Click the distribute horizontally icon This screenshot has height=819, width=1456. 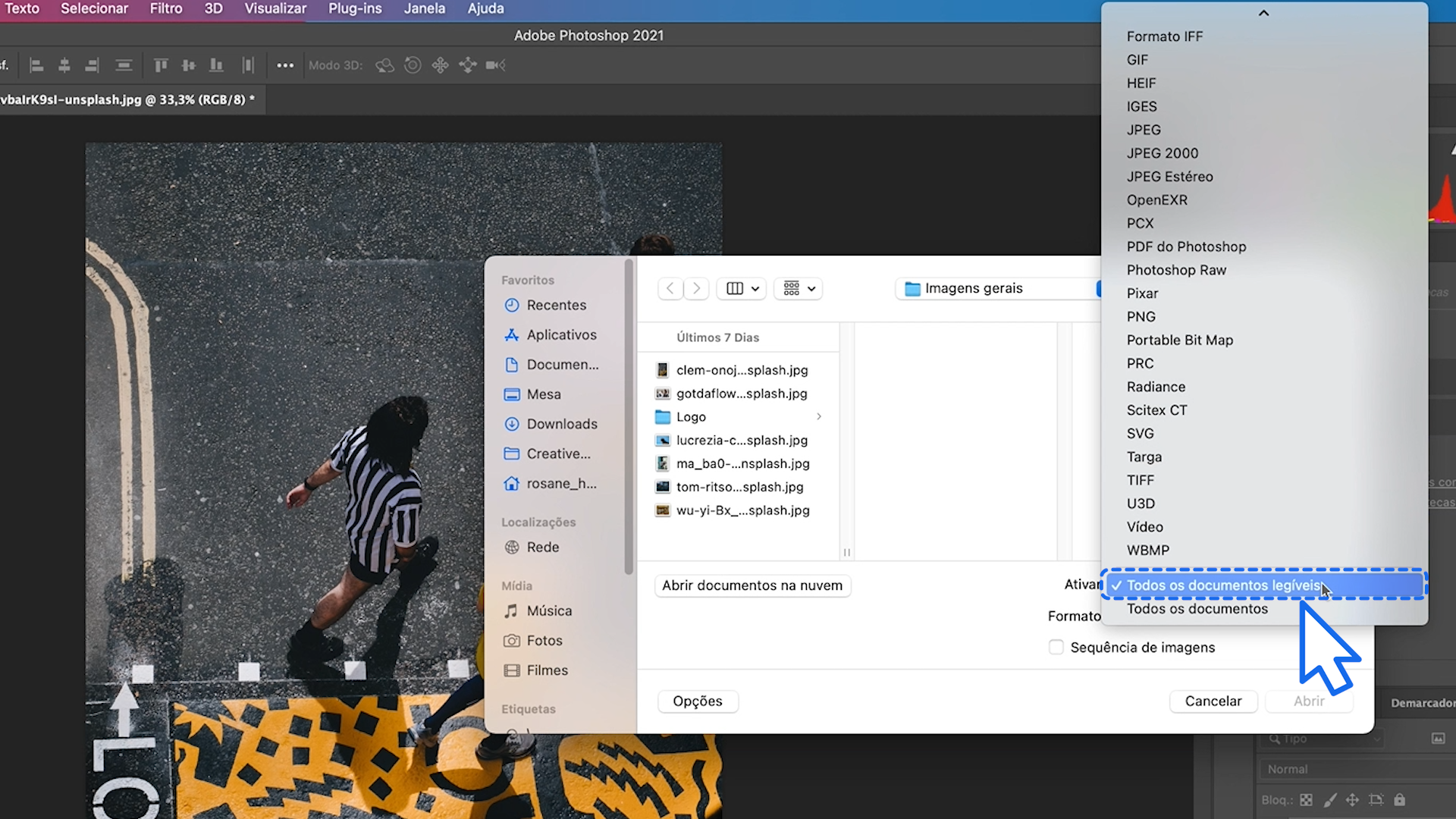point(248,65)
